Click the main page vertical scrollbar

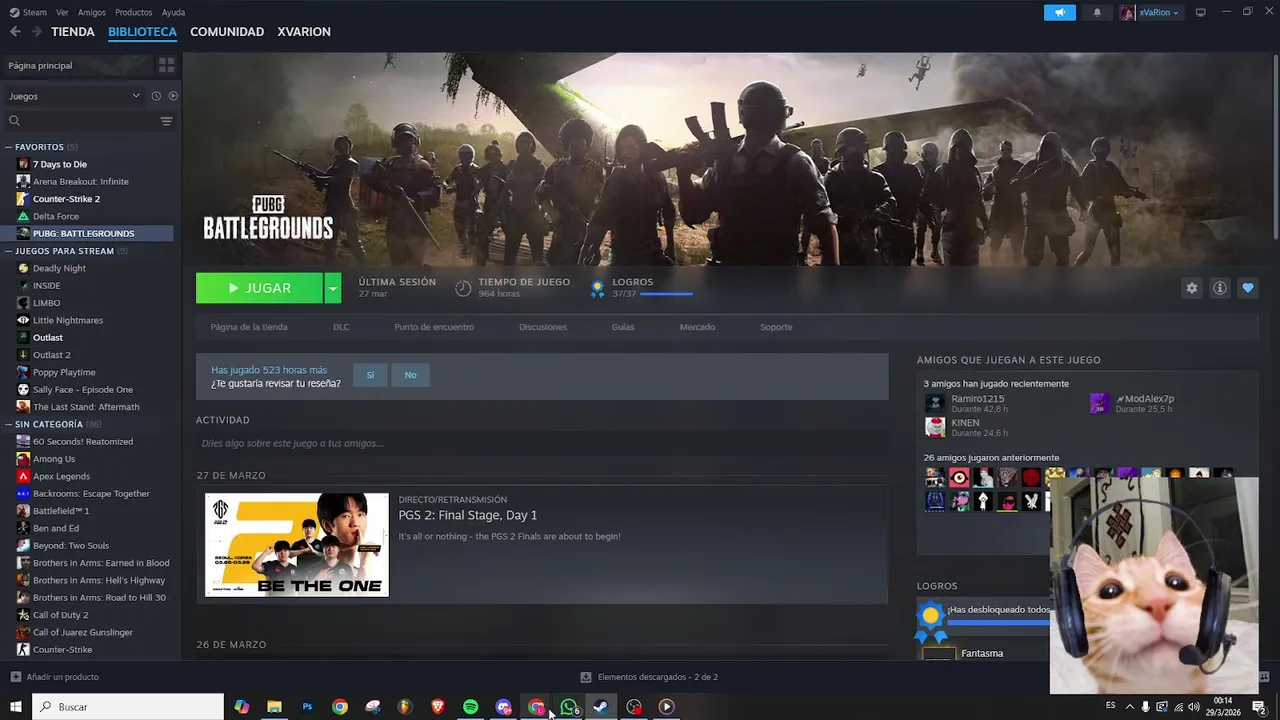pos(1275,146)
